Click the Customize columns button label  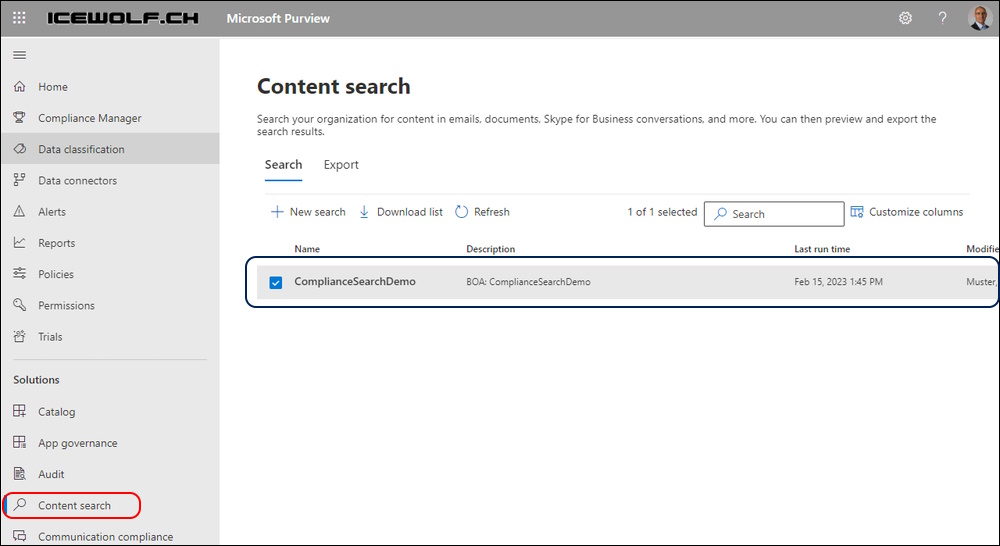point(916,212)
